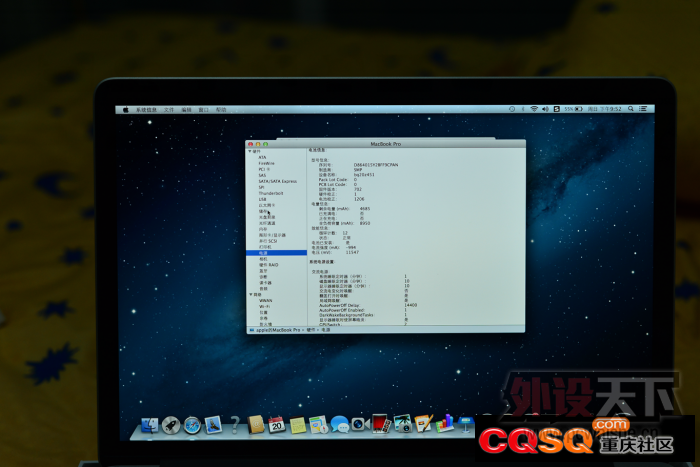
Task: Click MacBook Pro window title bar
Action: [386, 144]
